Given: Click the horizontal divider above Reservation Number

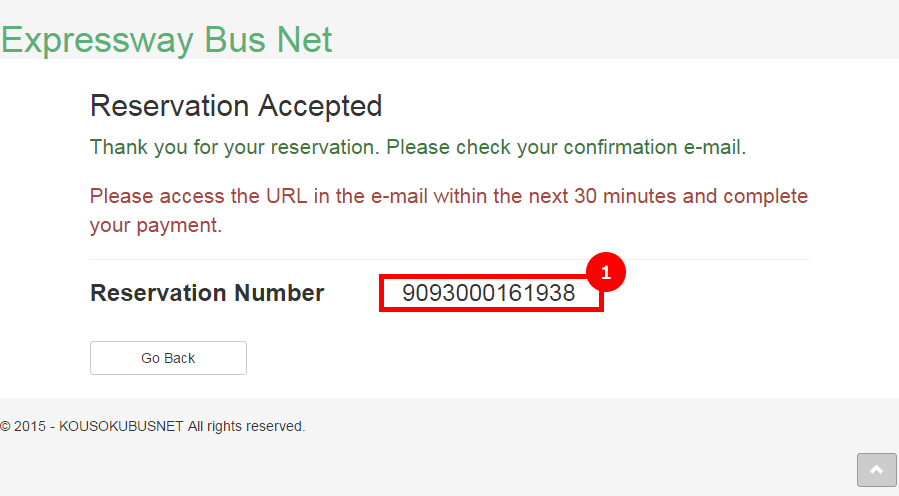Looking at the screenshot, I should click(450, 260).
